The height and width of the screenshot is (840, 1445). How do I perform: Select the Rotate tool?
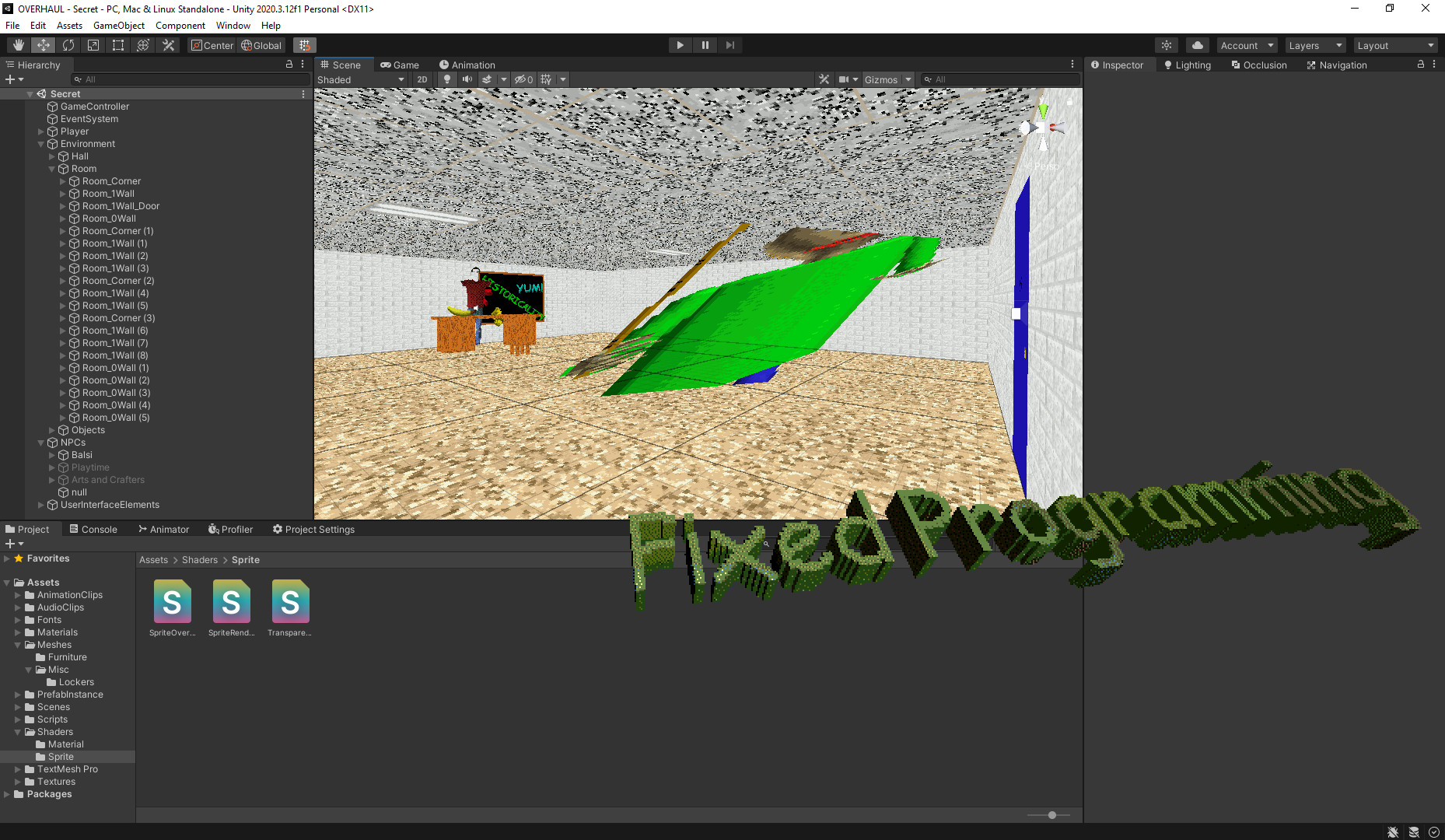(68, 44)
